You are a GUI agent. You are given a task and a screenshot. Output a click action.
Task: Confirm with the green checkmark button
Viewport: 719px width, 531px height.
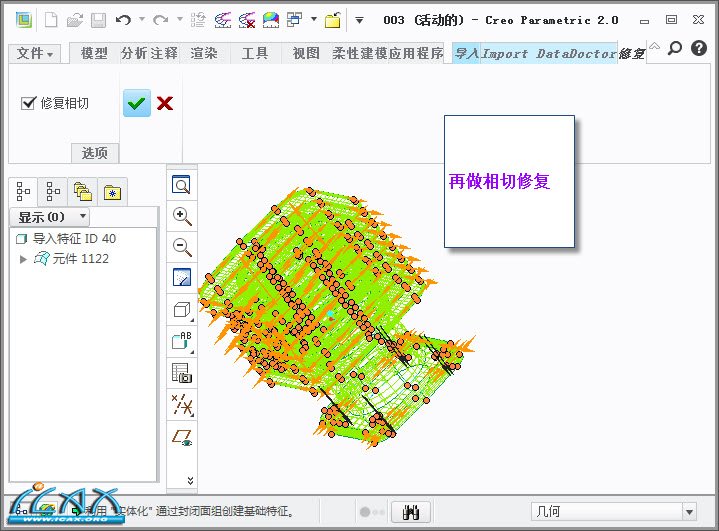[x=137, y=103]
